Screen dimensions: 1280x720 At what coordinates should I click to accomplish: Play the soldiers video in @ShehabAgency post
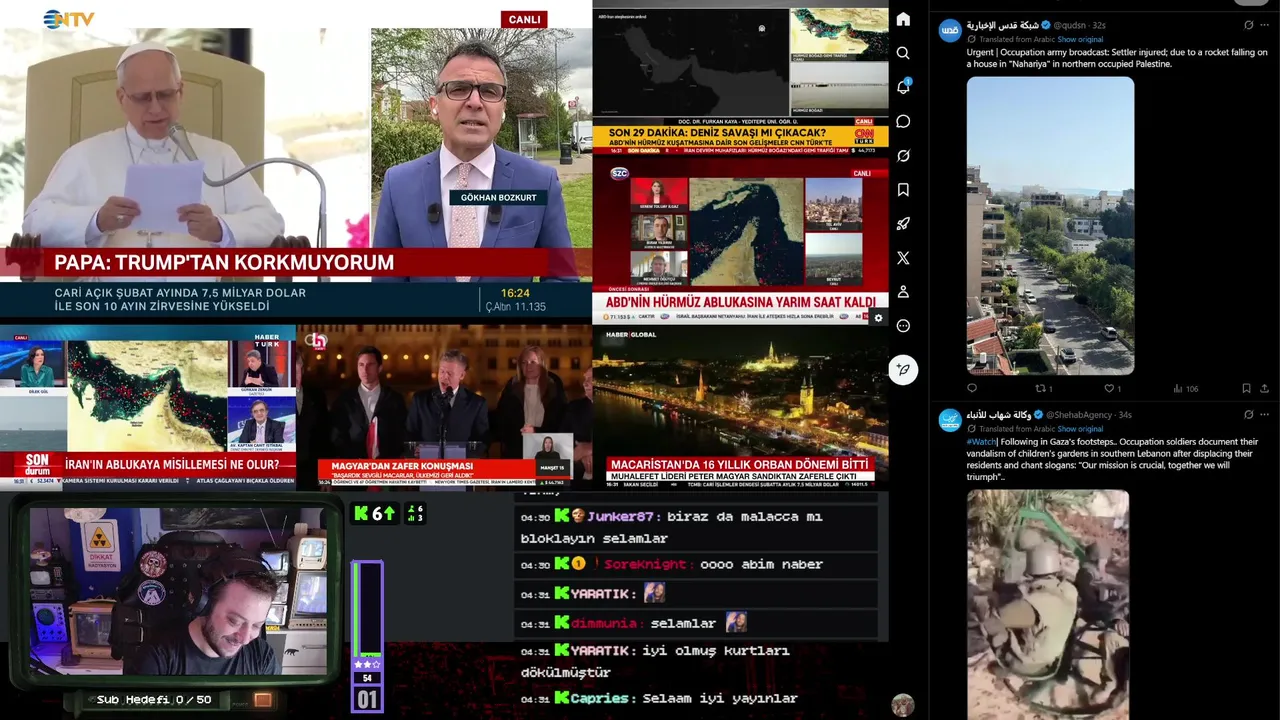(1047, 604)
